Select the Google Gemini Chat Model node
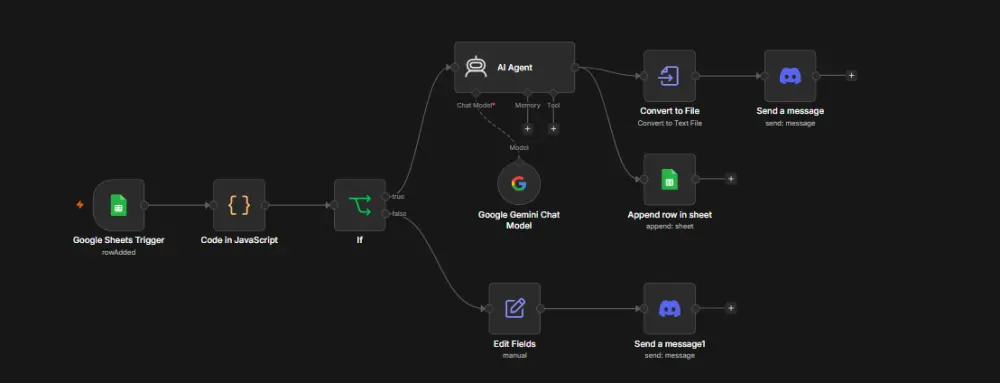Viewport: 1000px width, 383px height. pos(518,184)
